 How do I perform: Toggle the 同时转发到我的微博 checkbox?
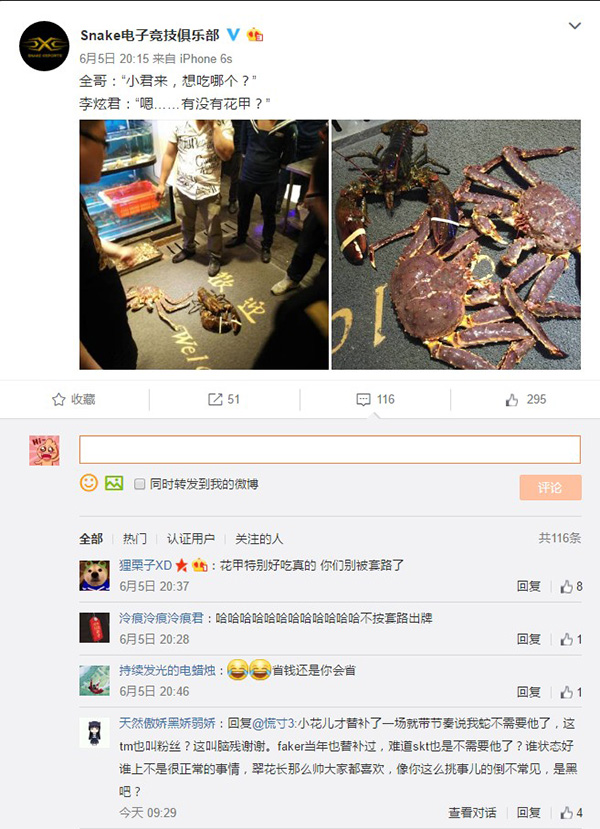tap(140, 484)
